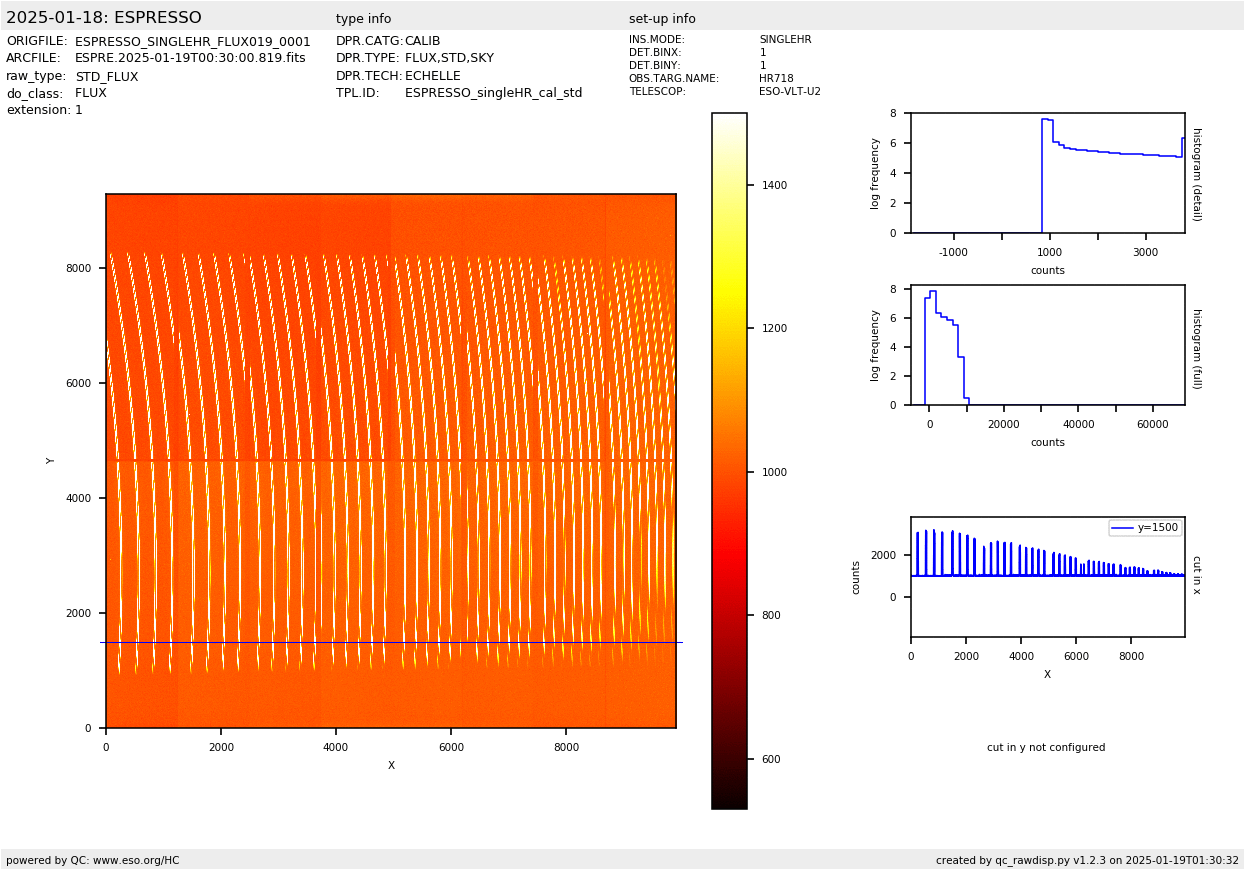Click the main echelle spectrum image
The width and height of the screenshot is (1245, 870).
point(390,400)
